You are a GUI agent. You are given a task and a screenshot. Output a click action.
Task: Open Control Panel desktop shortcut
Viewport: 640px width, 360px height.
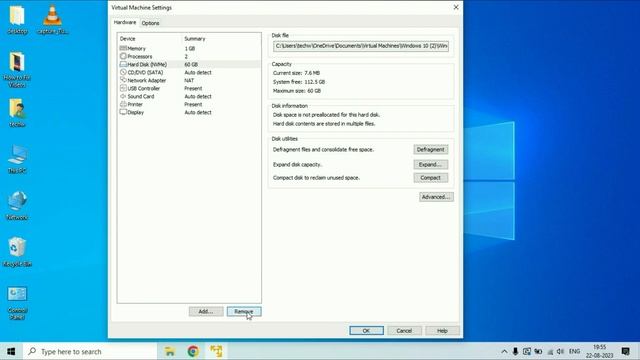pyautogui.click(x=17, y=302)
